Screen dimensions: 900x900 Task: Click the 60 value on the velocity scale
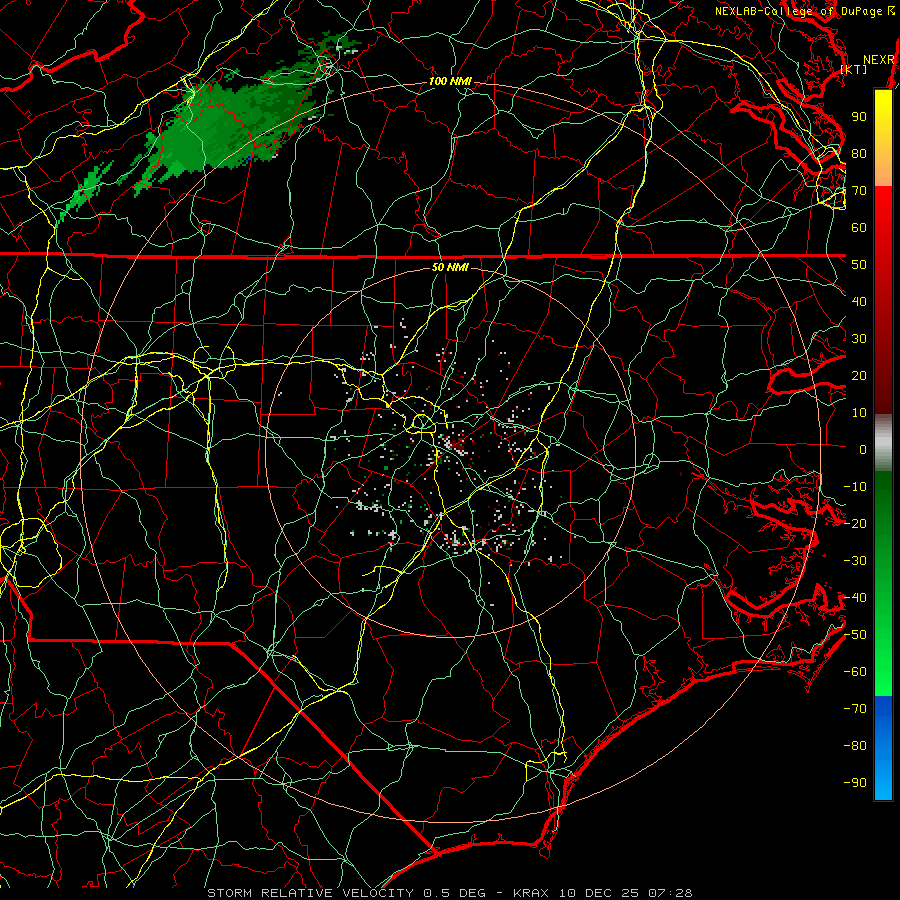tap(859, 228)
